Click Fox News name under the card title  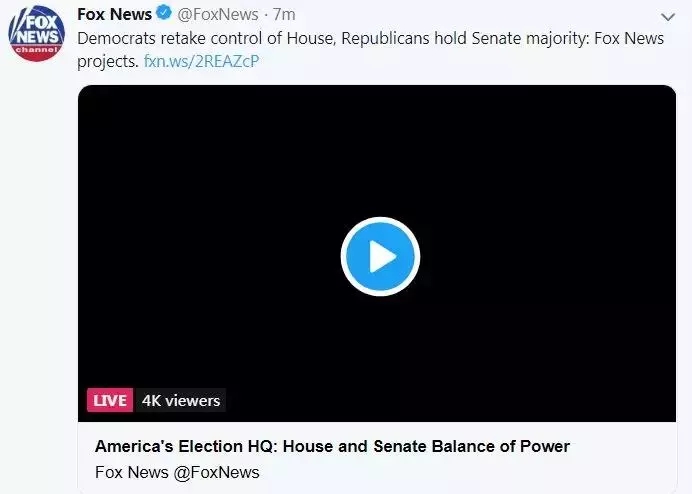[132, 472]
